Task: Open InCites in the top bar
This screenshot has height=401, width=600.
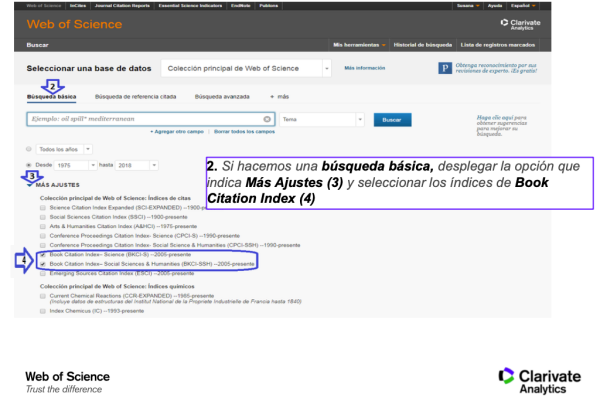Action: 78,6
